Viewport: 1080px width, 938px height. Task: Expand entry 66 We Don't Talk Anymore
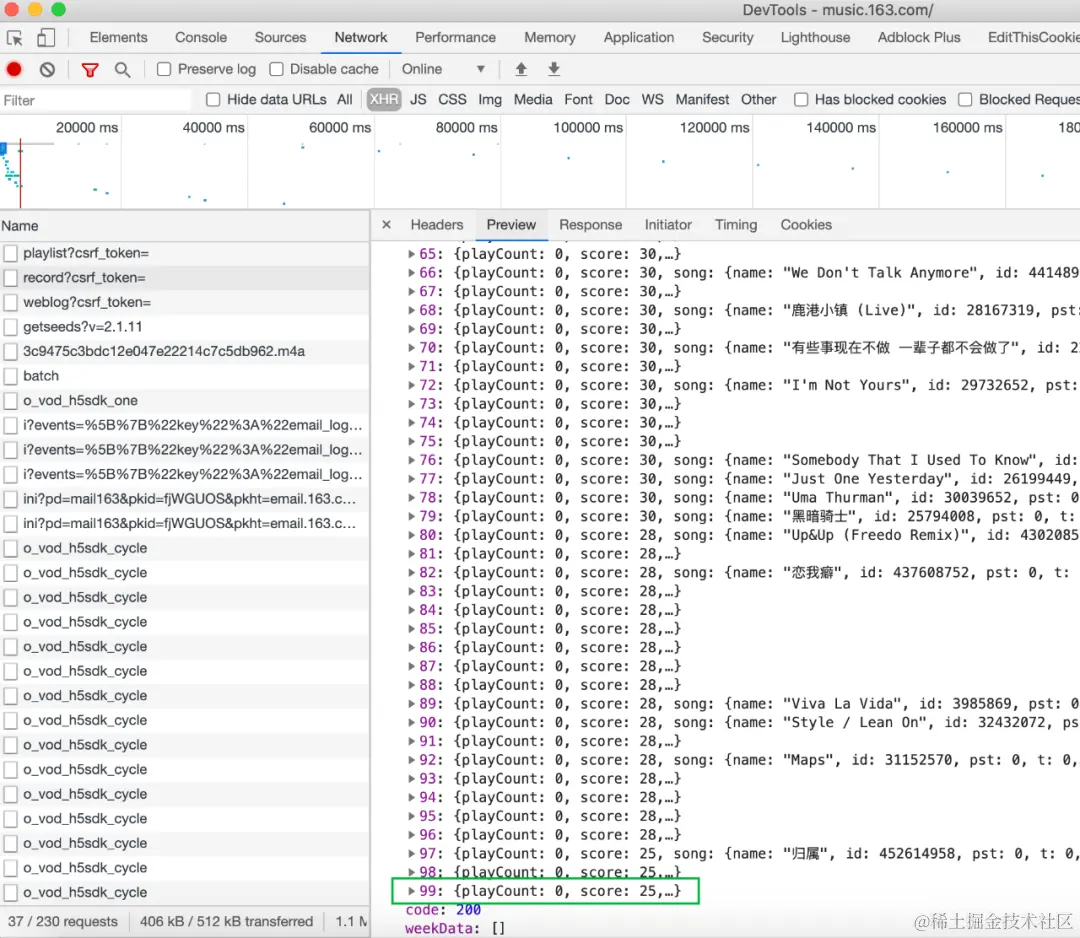point(411,273)
